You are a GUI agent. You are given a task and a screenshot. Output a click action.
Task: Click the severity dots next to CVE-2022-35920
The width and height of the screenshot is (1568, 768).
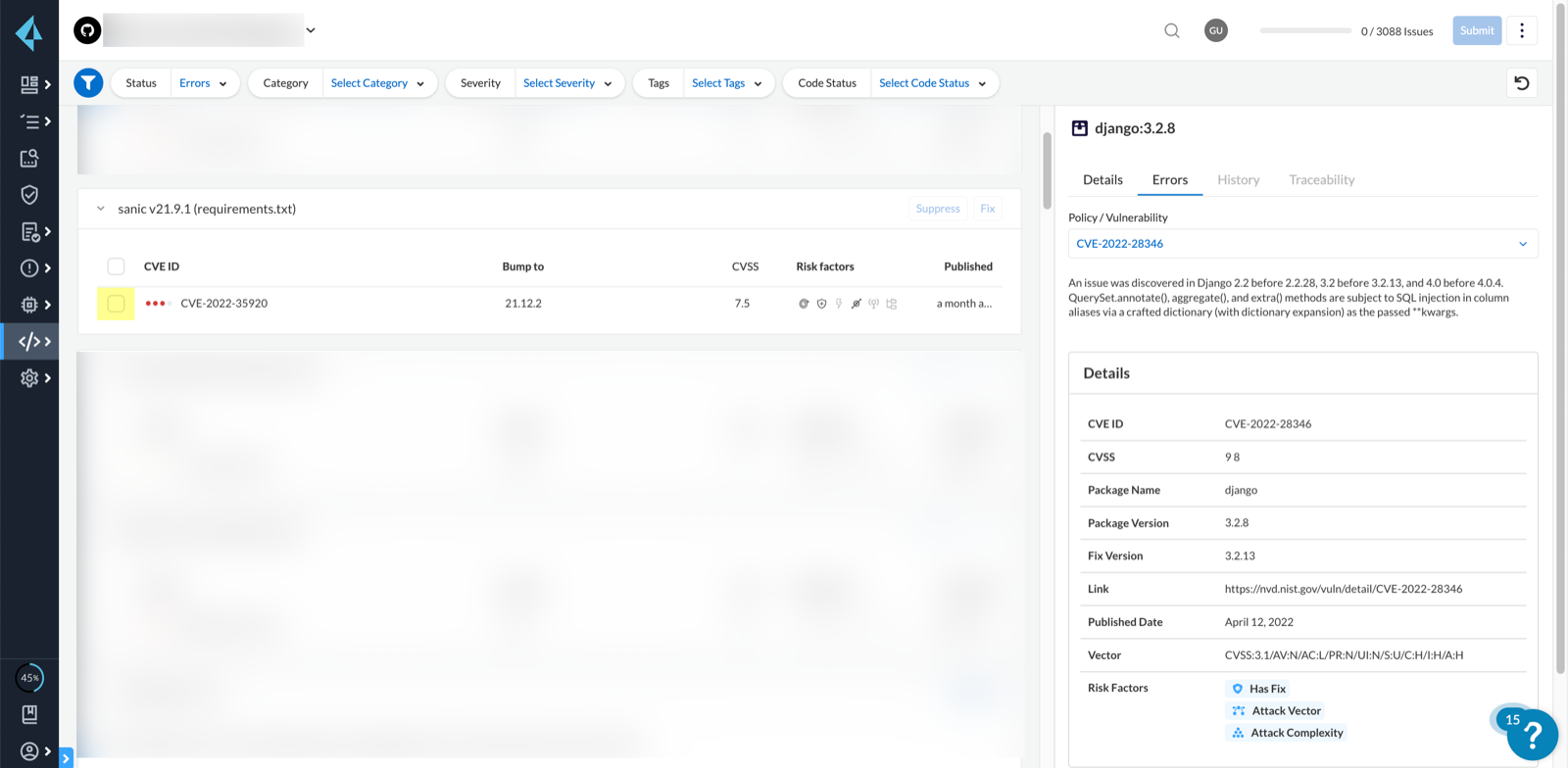158,304
